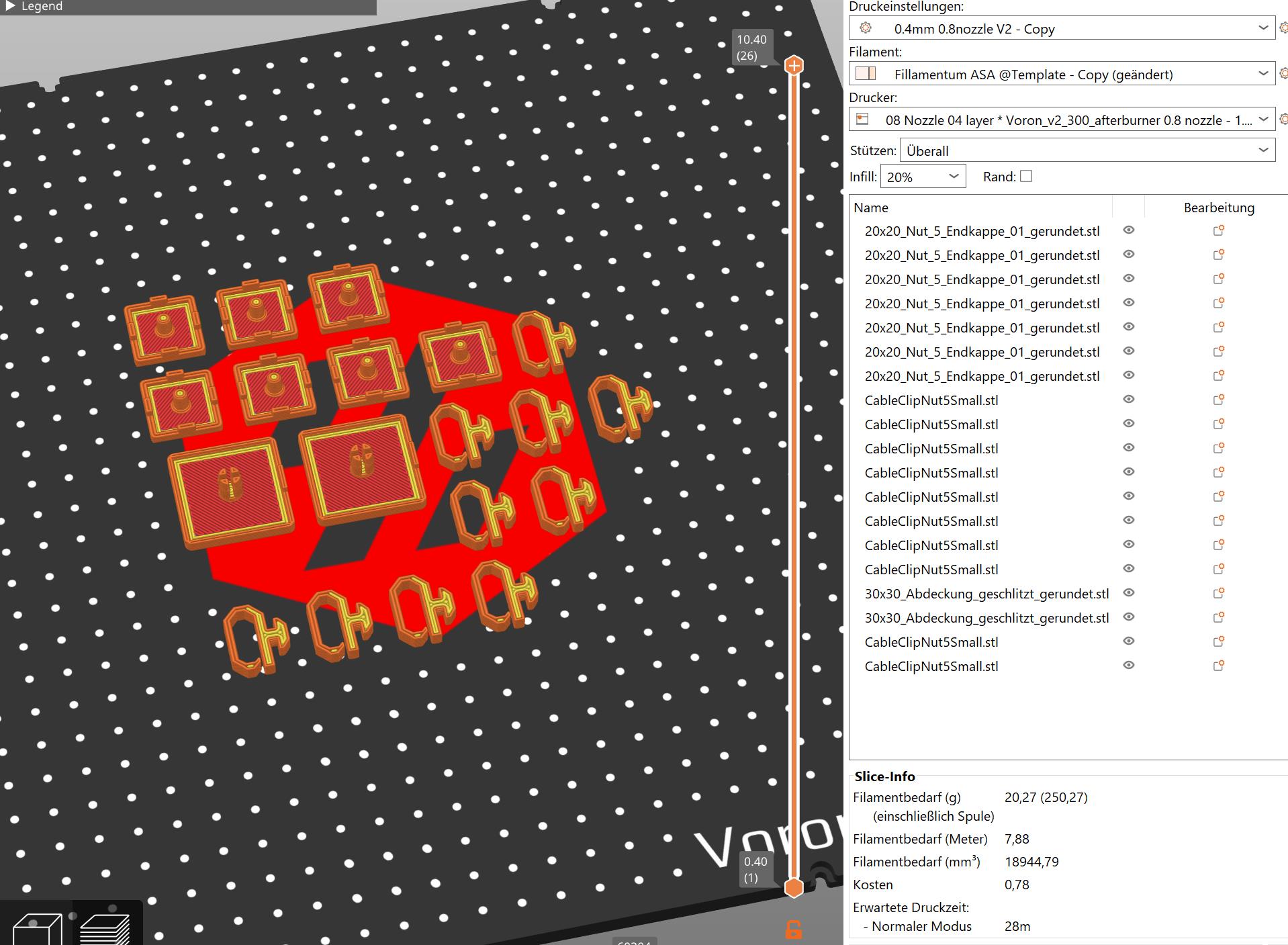Click the Slice-Info heading
The width and height of the screenshot is (1288, 945).
point(884,776)
